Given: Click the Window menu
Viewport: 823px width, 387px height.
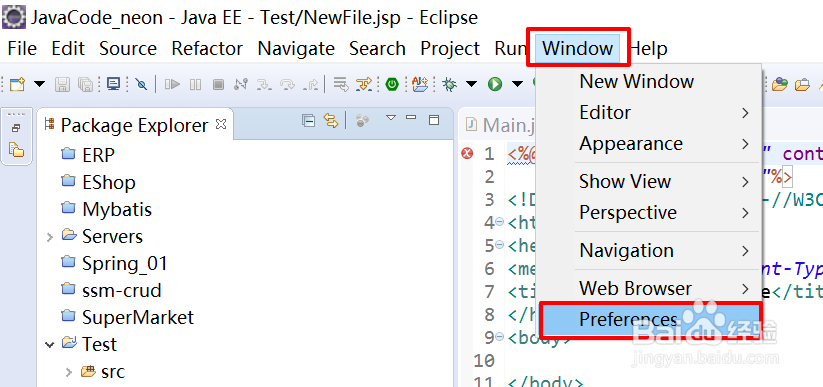Looking at the screenshot, I should [578, 48].
